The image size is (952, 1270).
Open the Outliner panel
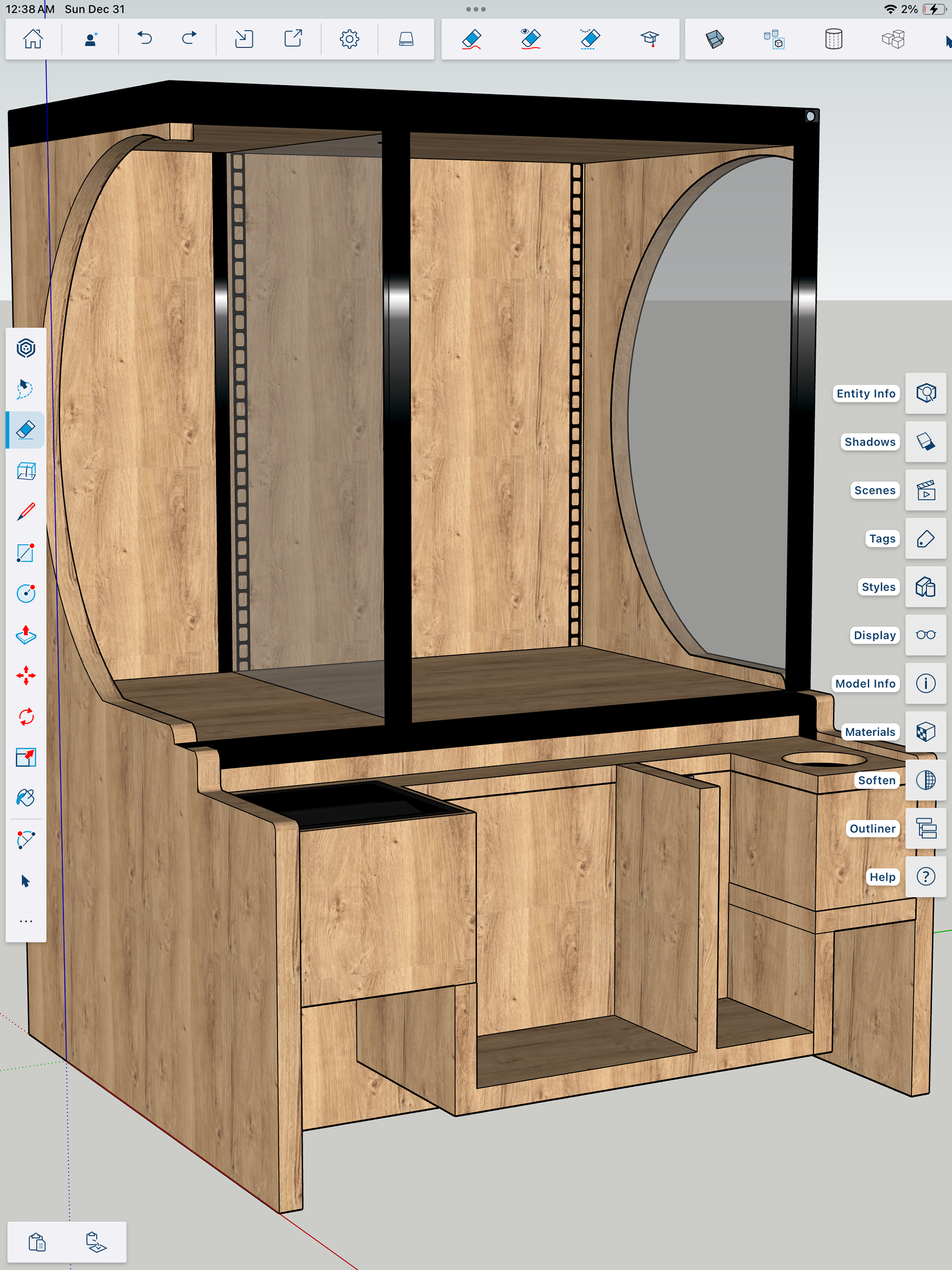coord(926,829)
